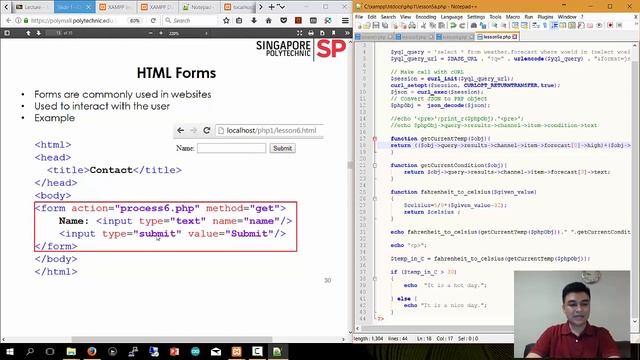Switch PDF viewer to presentation mode

coord(300,33)
